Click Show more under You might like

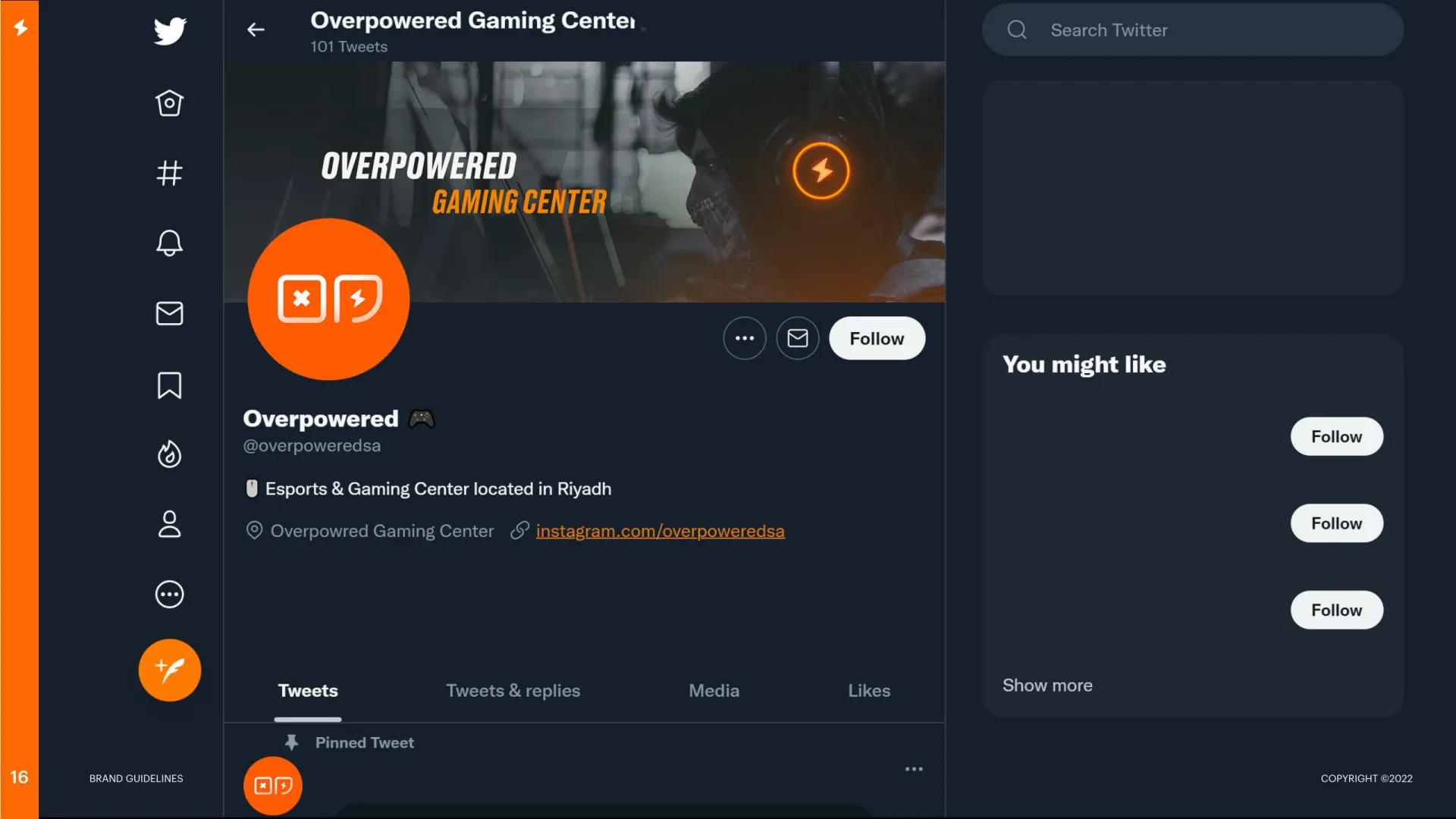point(1047,686)
